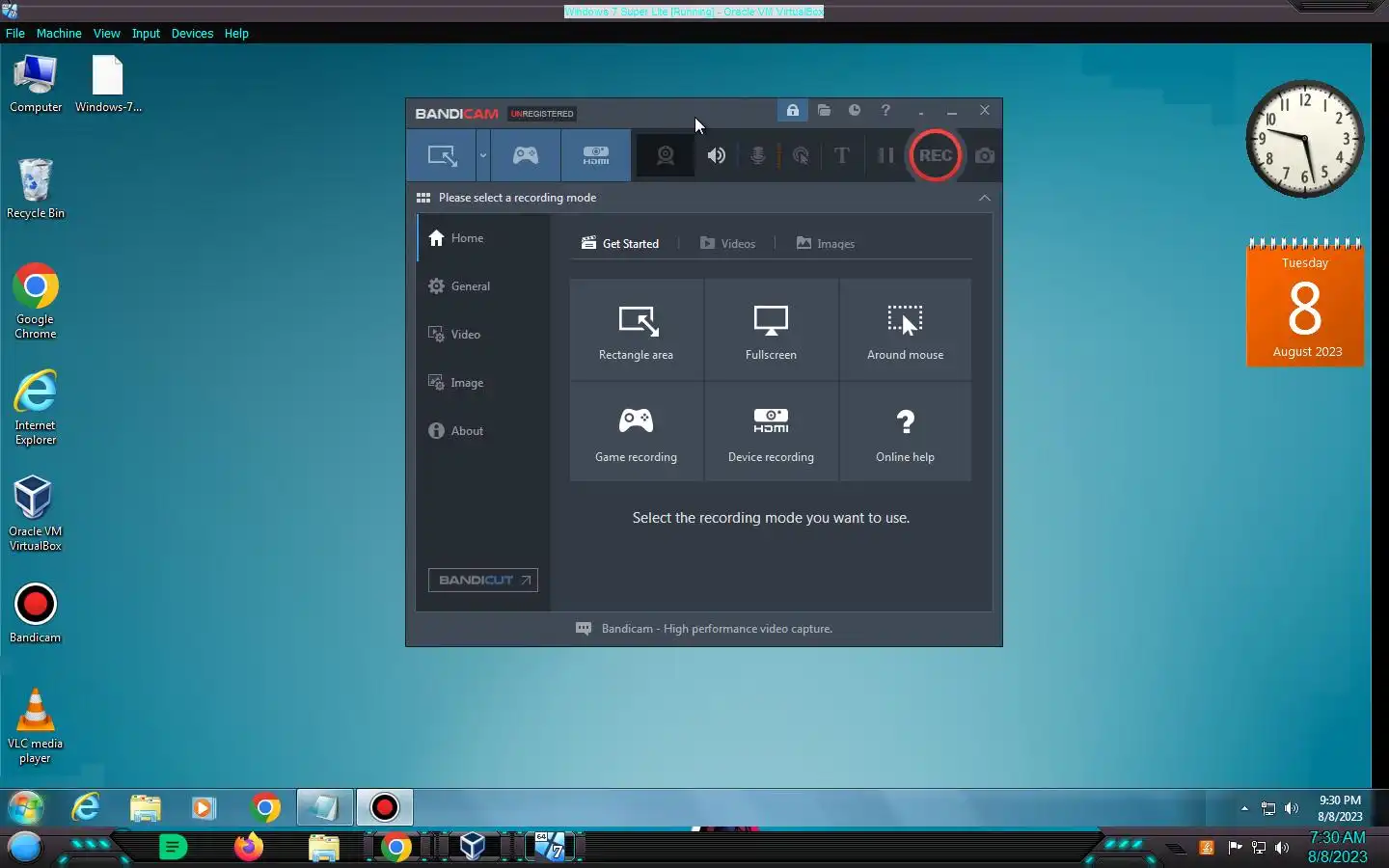Open VirtualBox File menu
This screenshot has height=868, width=1389.
click(x=15, y=33)
